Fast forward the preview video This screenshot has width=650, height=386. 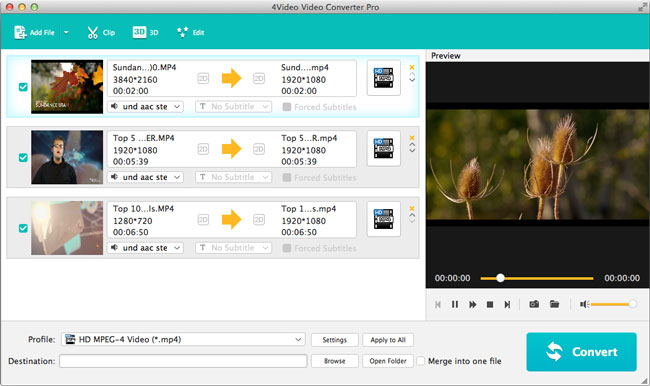click(473, 304)
